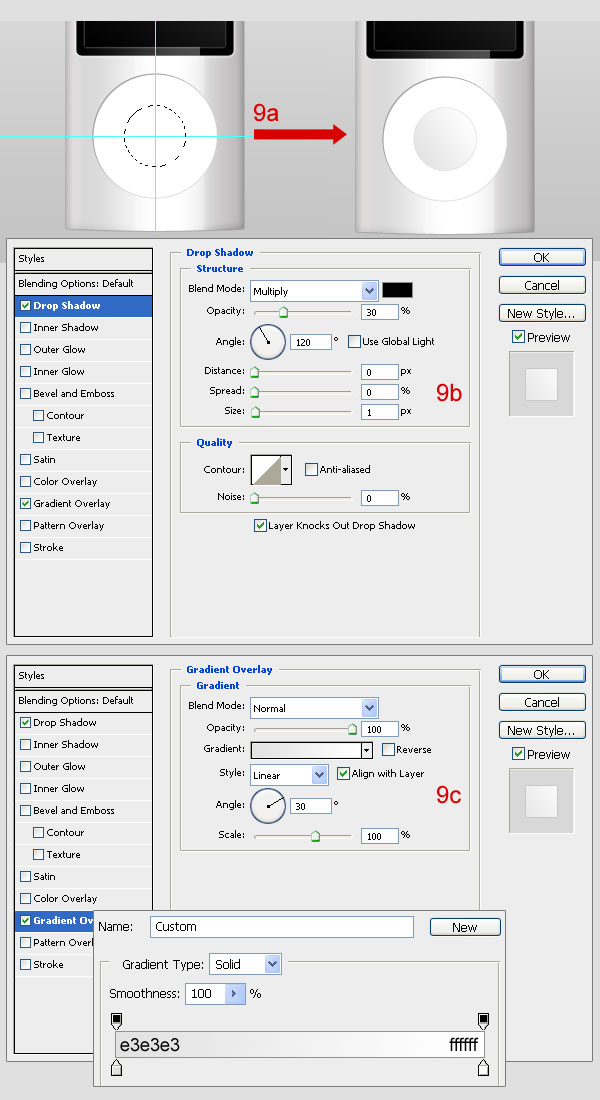Click the left black opacity stop

coord(116,1020)
